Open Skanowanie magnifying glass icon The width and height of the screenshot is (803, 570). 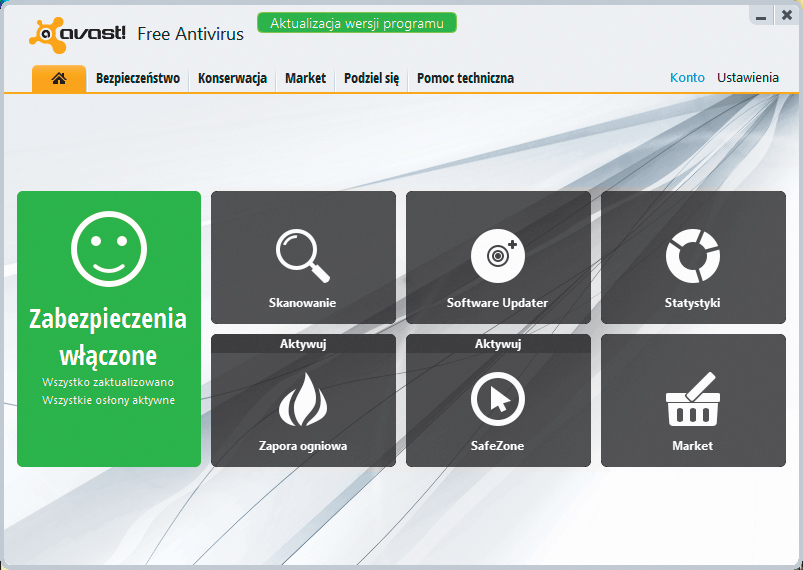point(303,256)
